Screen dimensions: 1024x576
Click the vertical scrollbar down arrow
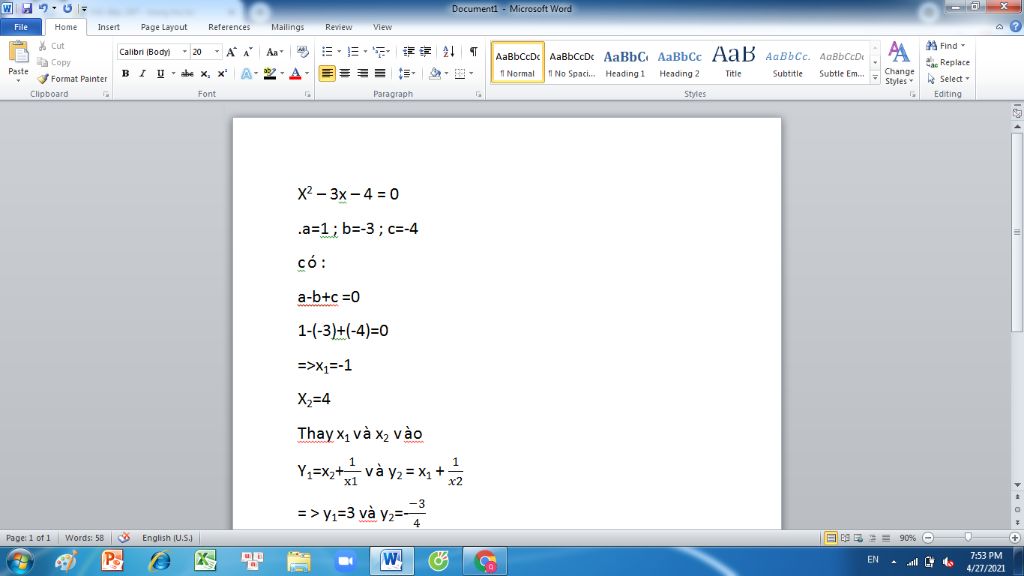click(x=1017, y=485)
